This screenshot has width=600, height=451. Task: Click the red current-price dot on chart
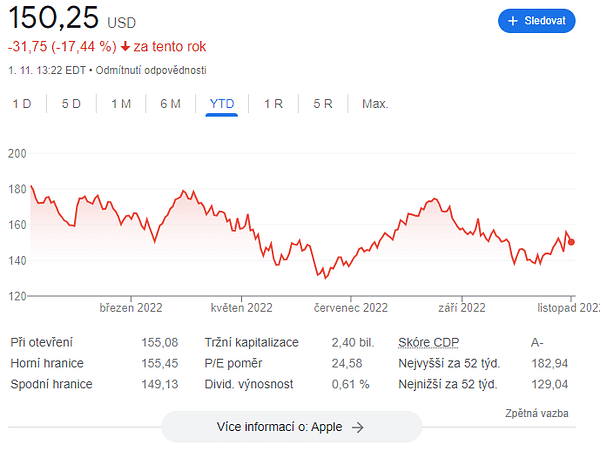(571, 242)
